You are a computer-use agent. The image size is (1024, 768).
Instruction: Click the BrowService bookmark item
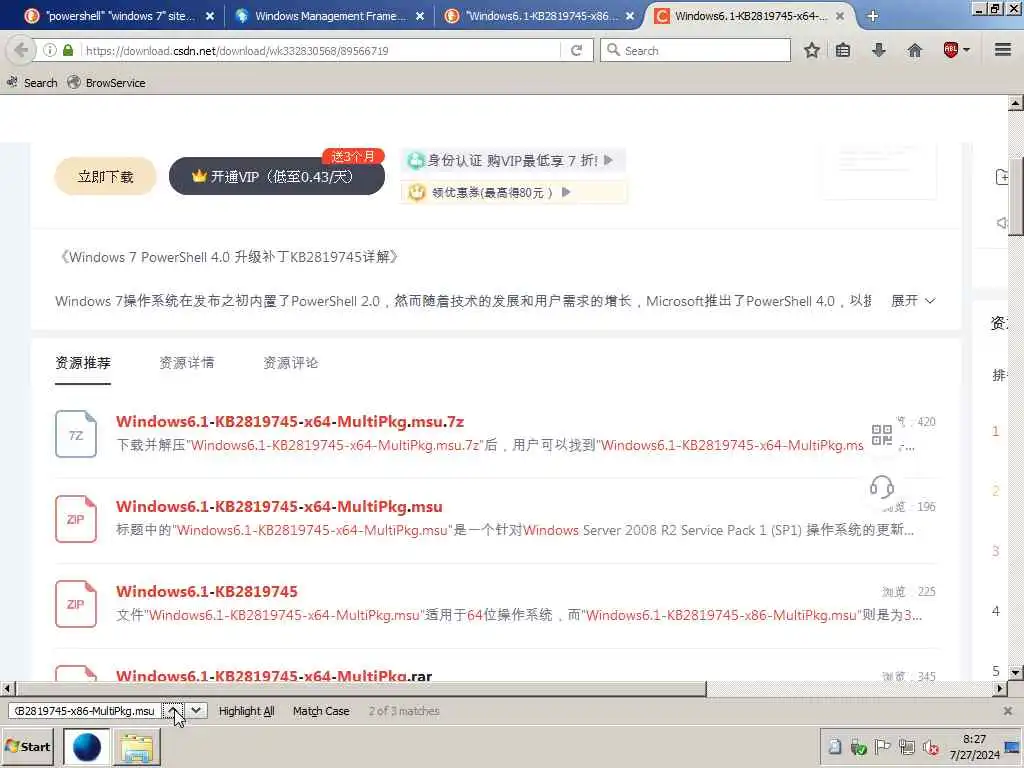tap(107, 82)
